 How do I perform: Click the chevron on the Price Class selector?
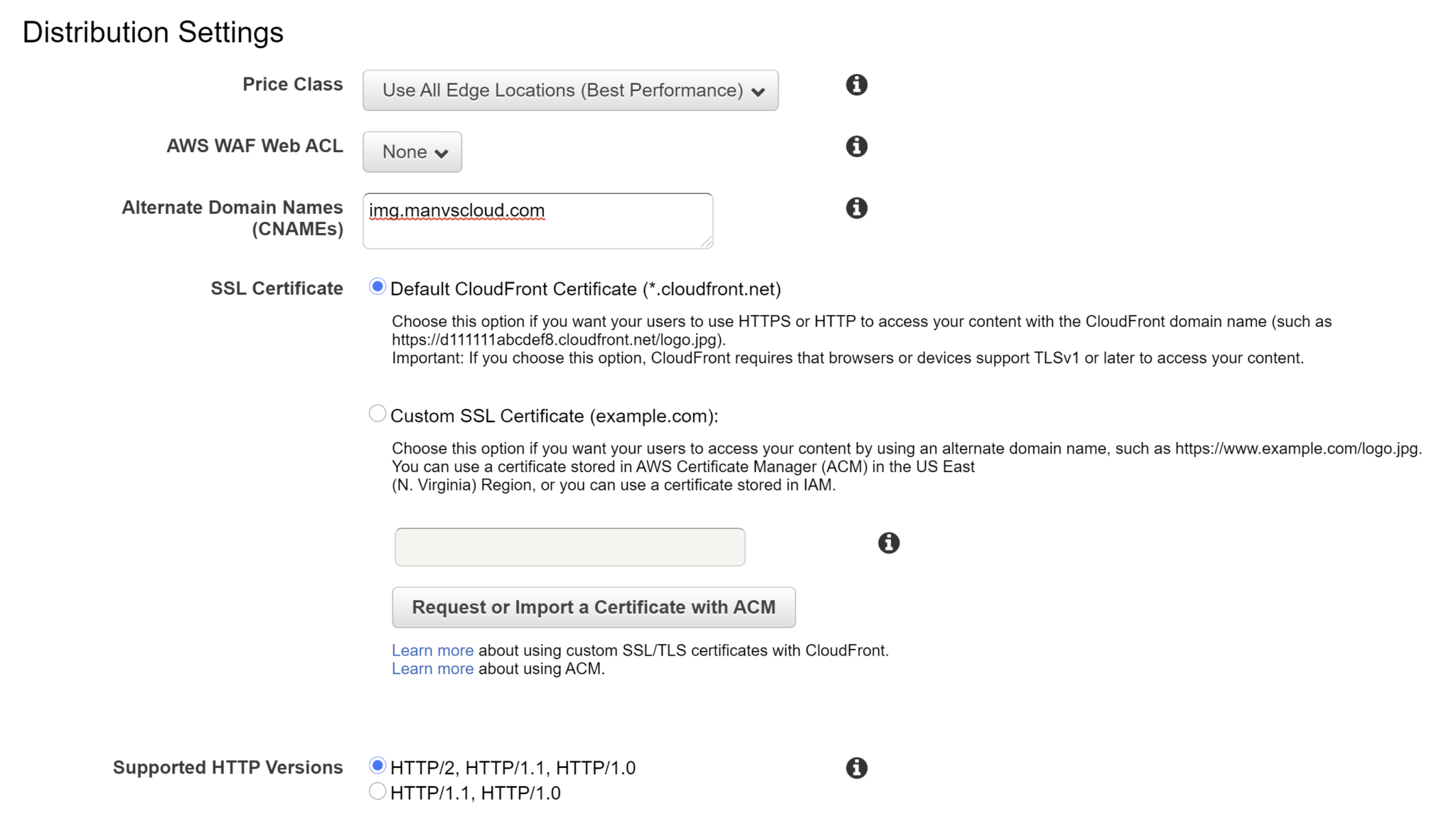pyautogui.click(x=758, y=91)
